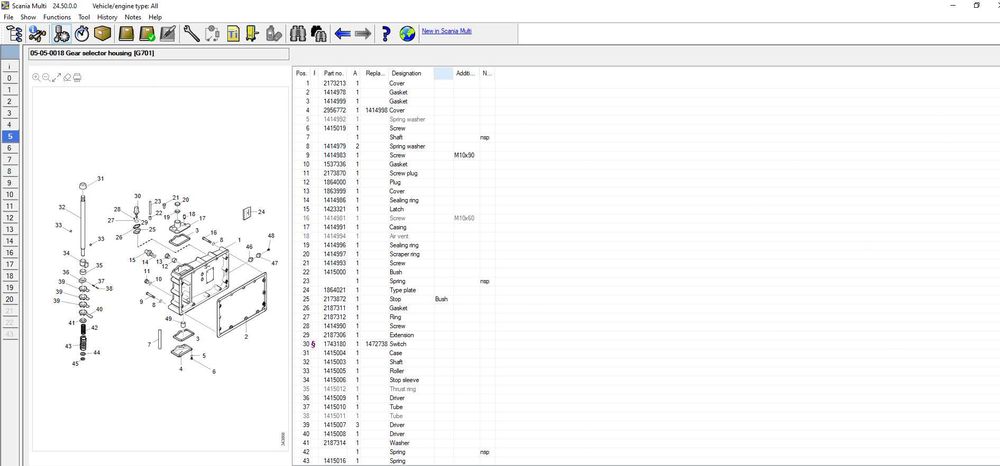This screenshot has width=1000, height=466.
Task: Click the binoculars with tree search icon
Action: tap(319, 33)
